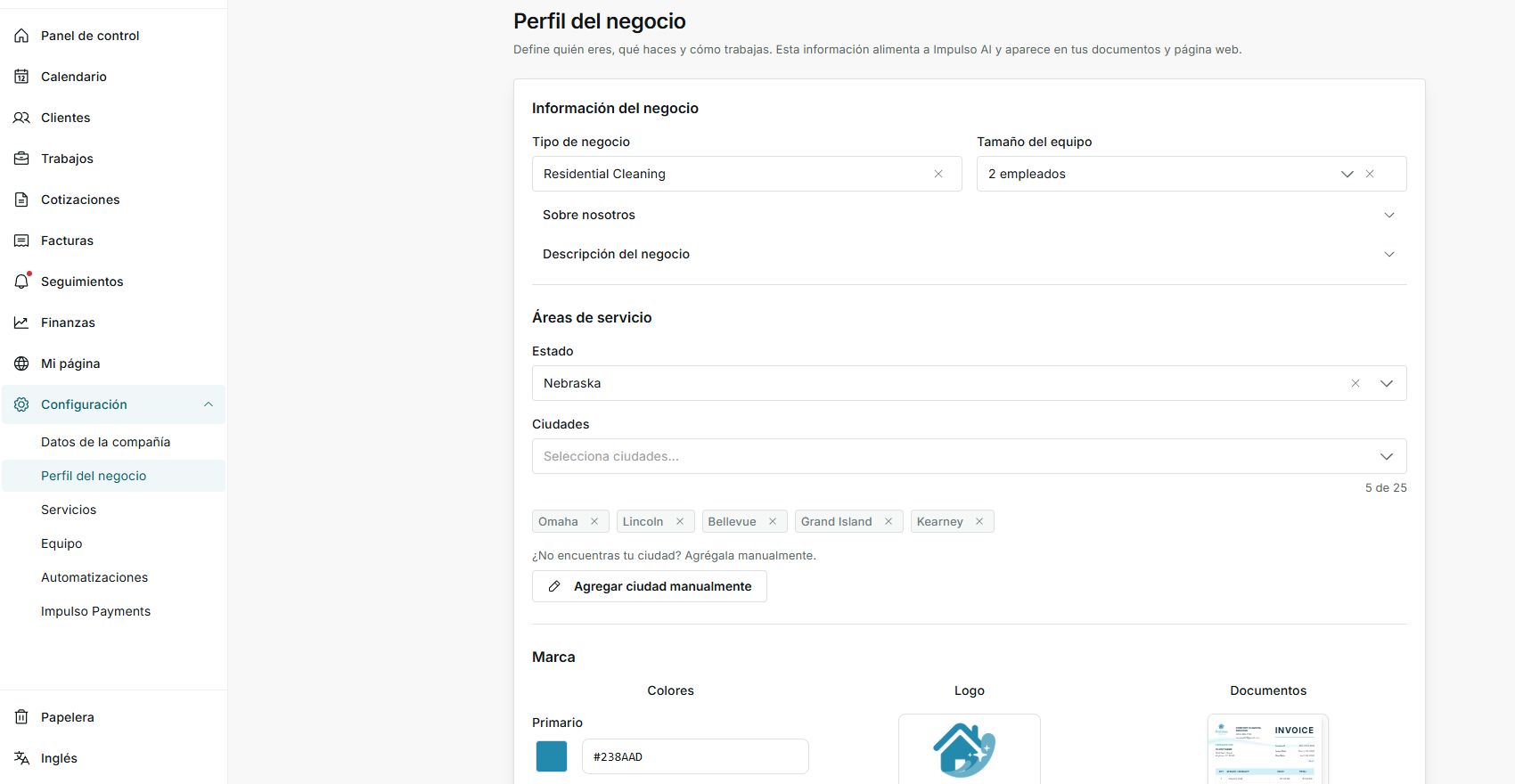Click the 'Marca' section heading

pyautogui.click(x=553, y=657)
